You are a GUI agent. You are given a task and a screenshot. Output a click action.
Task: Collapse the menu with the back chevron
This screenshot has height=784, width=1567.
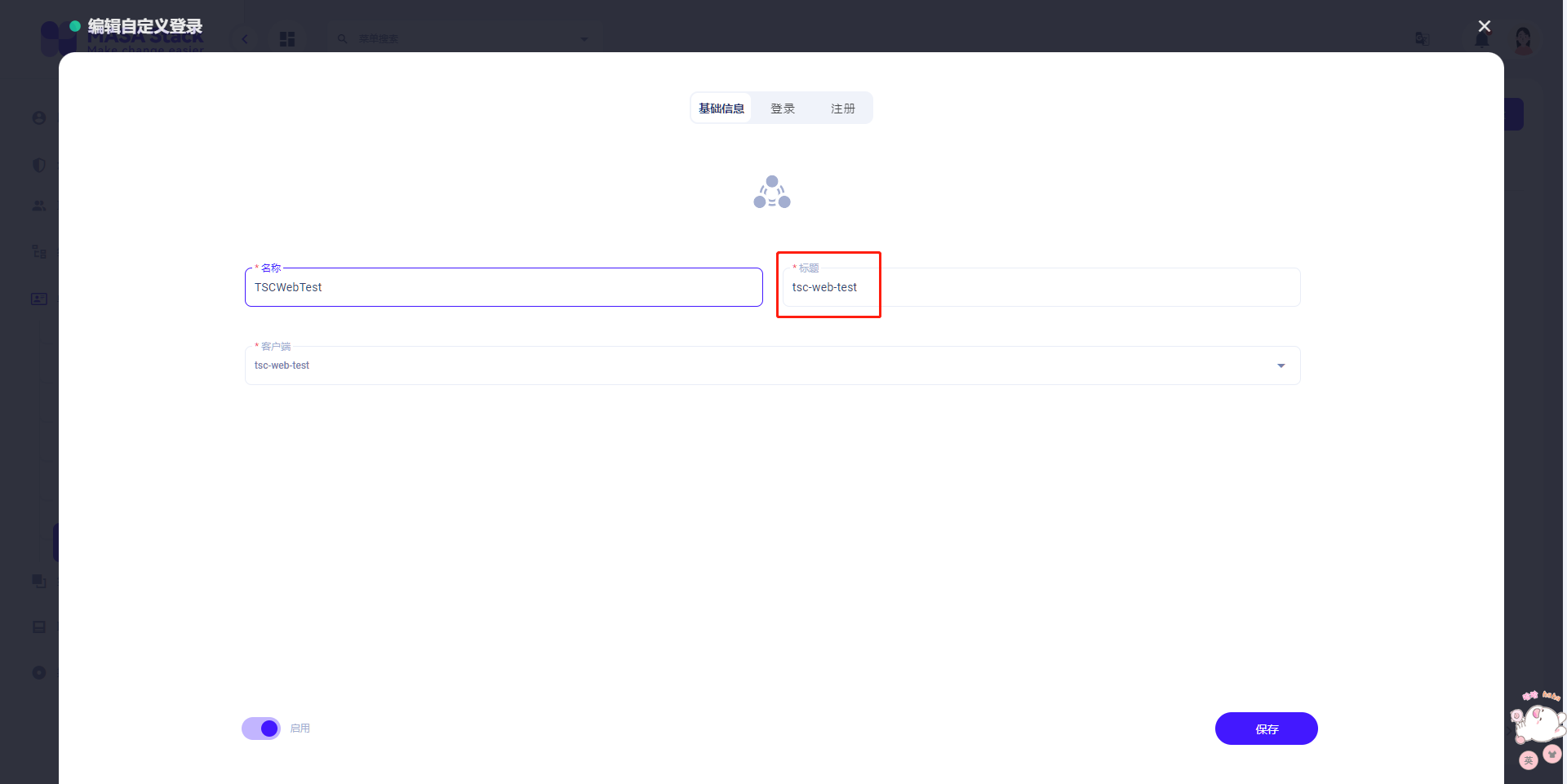tap(244, 38)
